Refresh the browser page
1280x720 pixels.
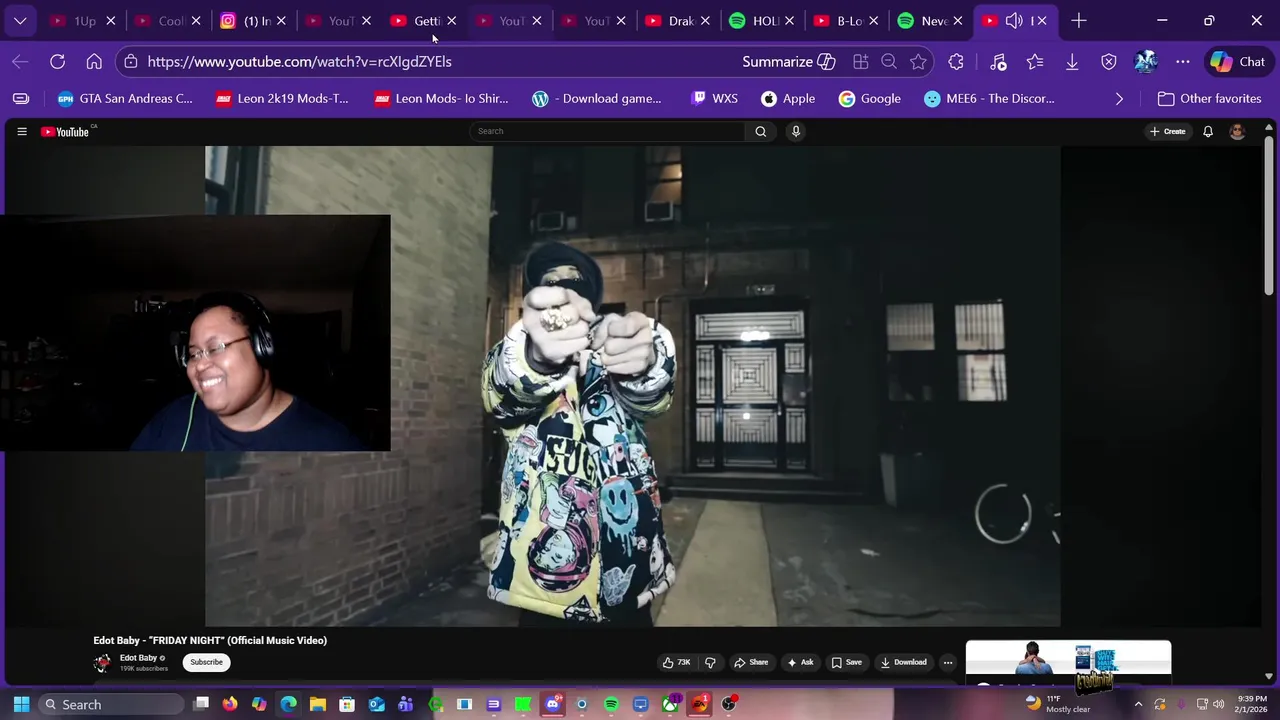(x=57, y=62)
